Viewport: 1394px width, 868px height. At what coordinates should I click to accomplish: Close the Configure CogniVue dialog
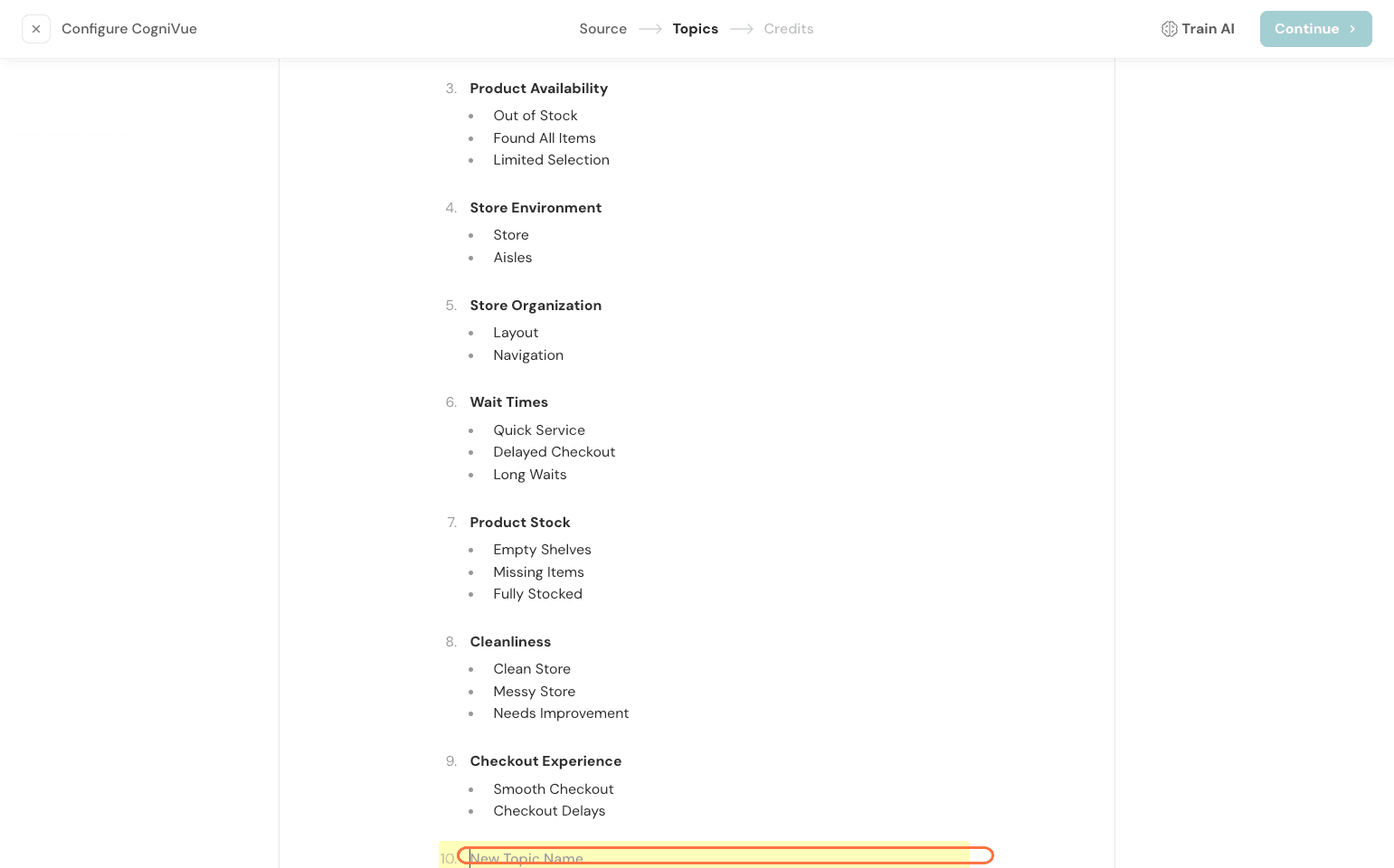pyautogui.click(x=36, y=29)
